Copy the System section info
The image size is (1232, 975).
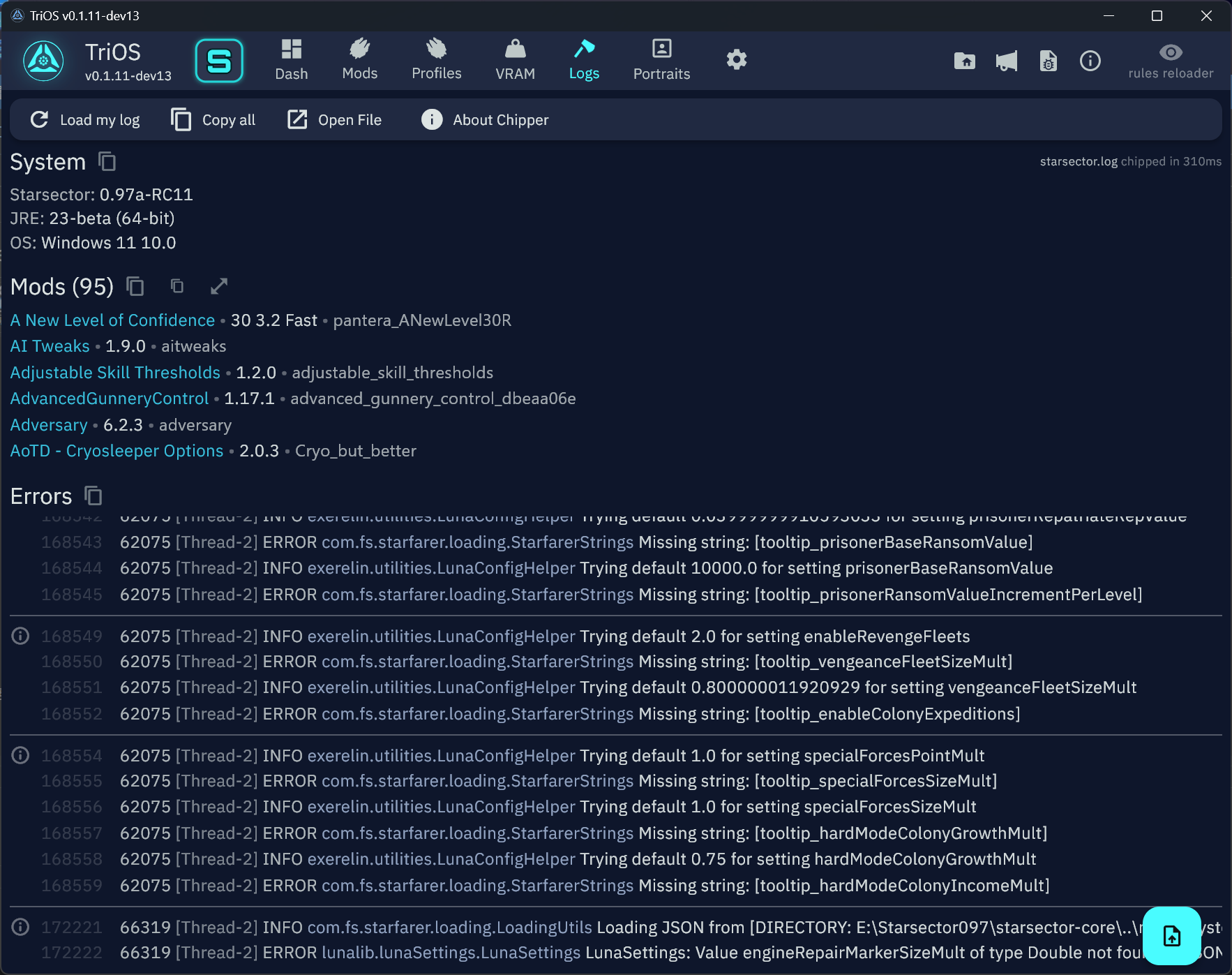pos(107,162)
